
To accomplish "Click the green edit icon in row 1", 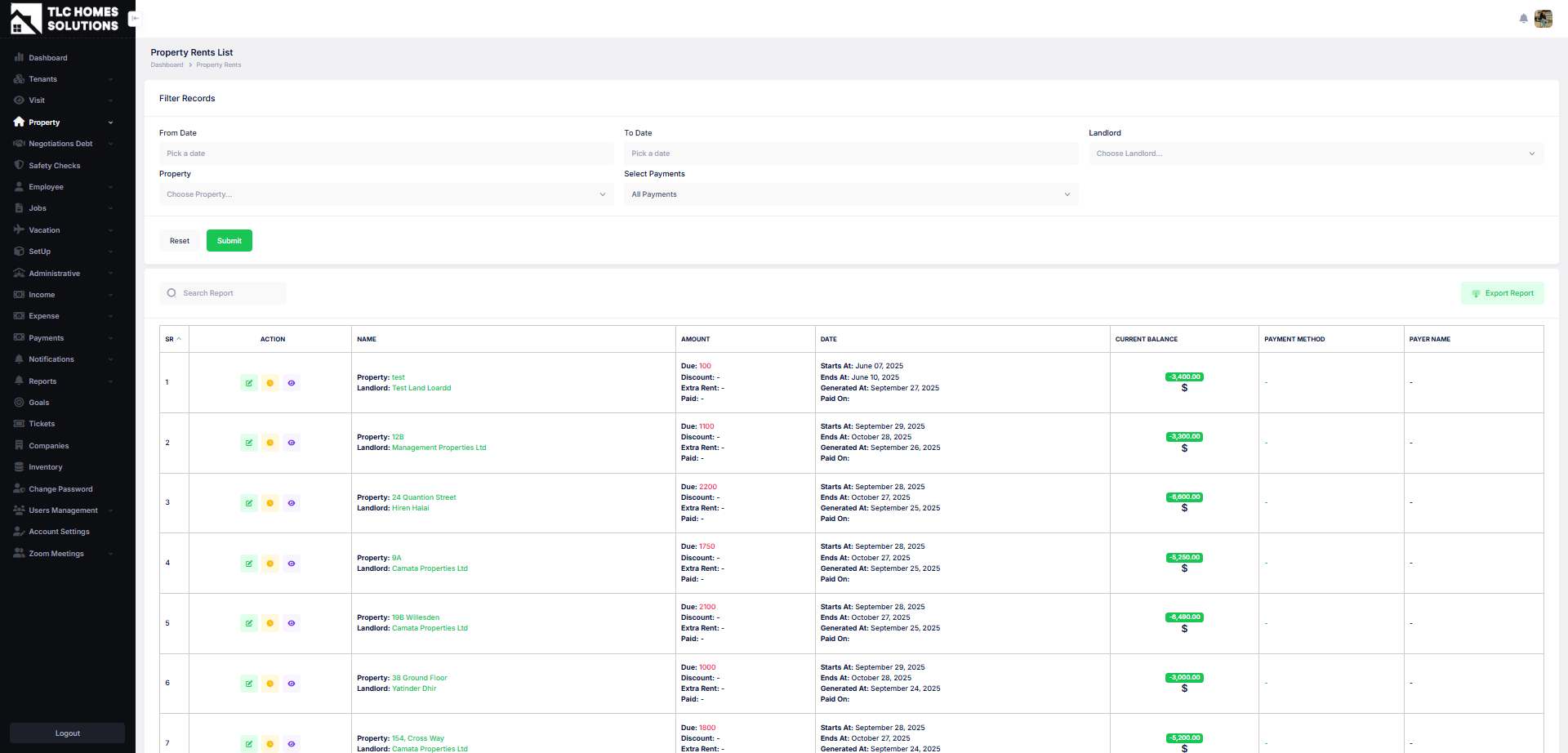I will (x=249, y=383).
